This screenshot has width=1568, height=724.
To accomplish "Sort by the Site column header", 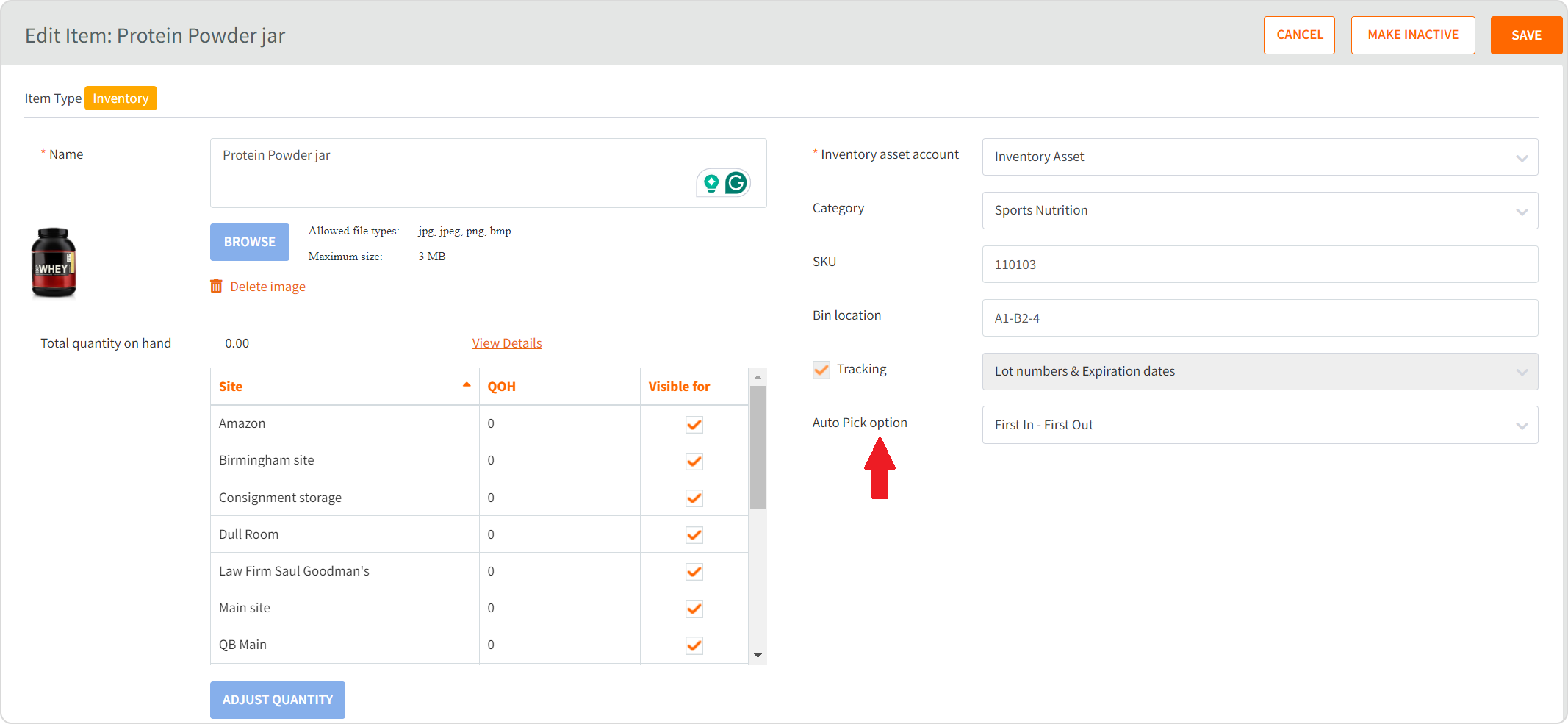I will click(x=345, y=387).
